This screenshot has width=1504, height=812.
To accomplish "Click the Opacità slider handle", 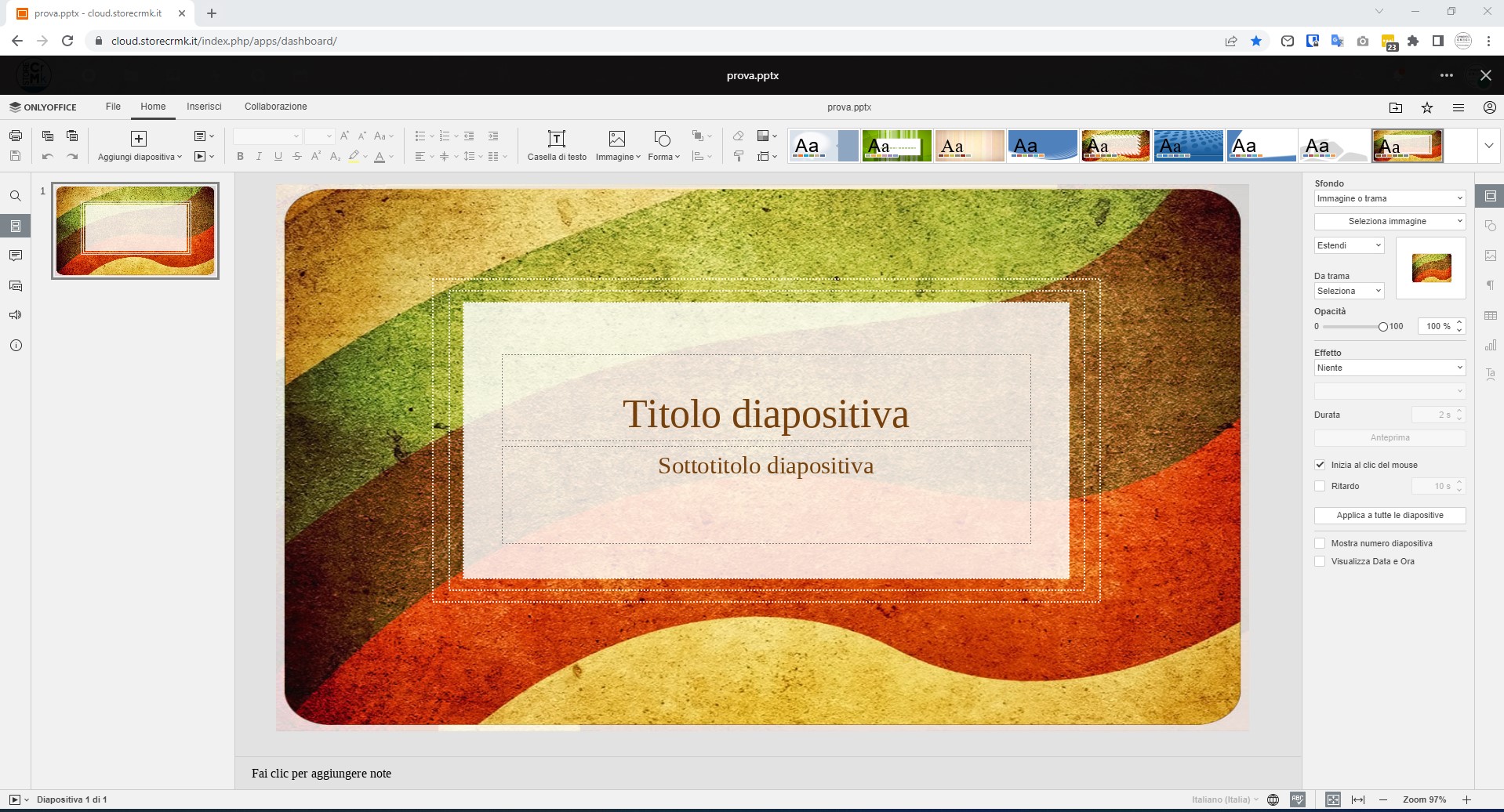I will [x=1382, y=327].
